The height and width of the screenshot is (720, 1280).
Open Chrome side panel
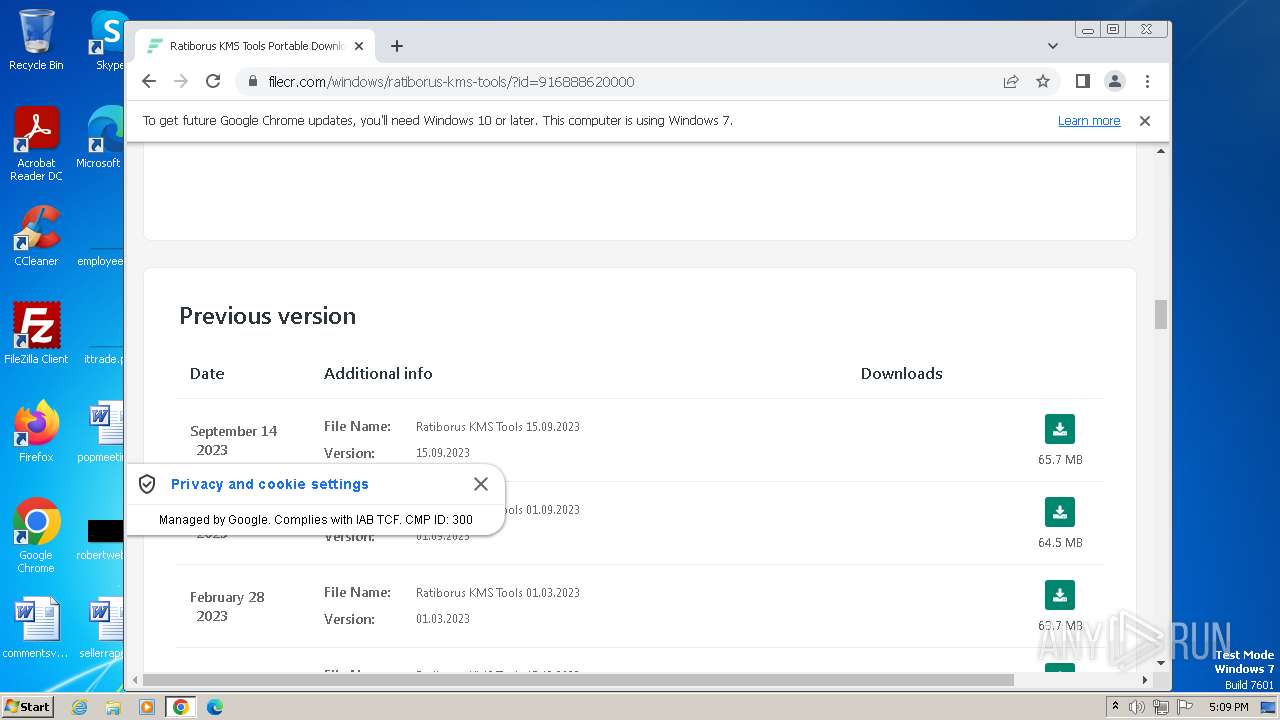click(x=1082, y=81)
